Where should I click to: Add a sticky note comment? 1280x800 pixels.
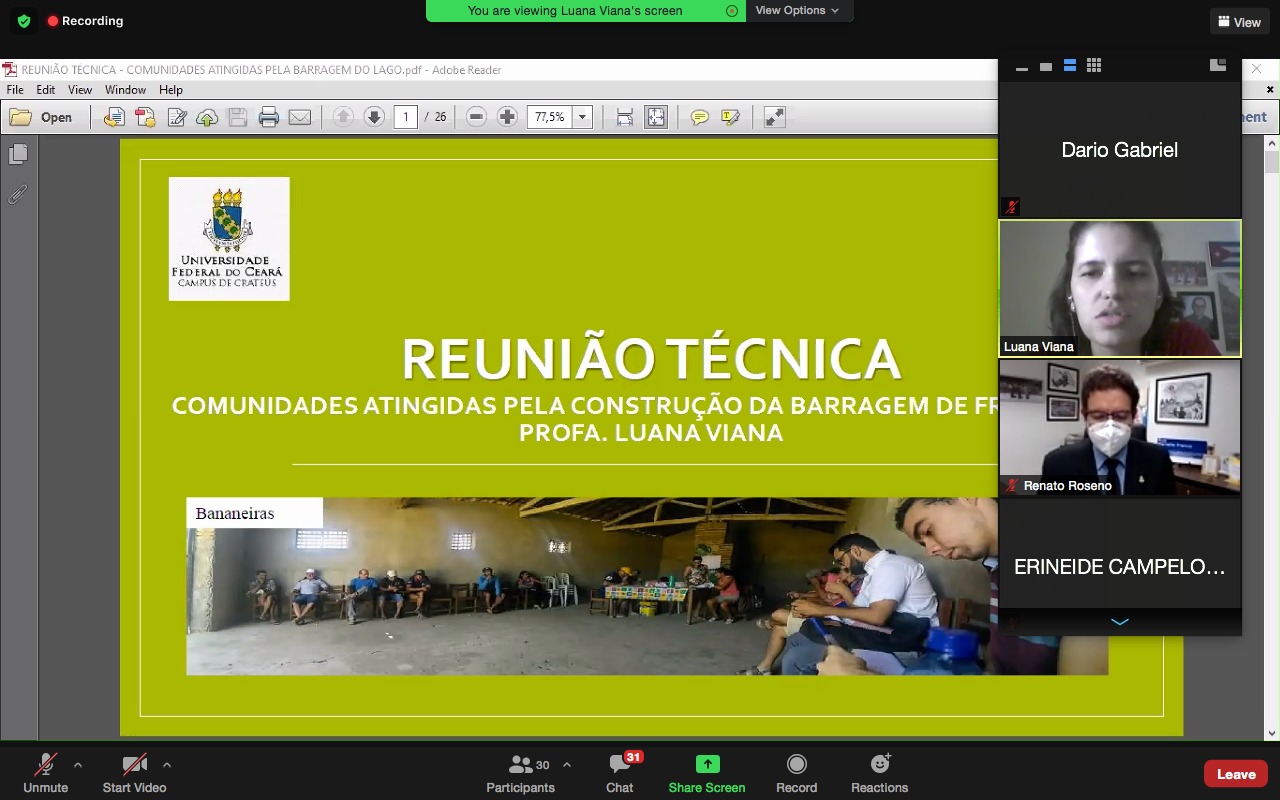click(699, 117)
